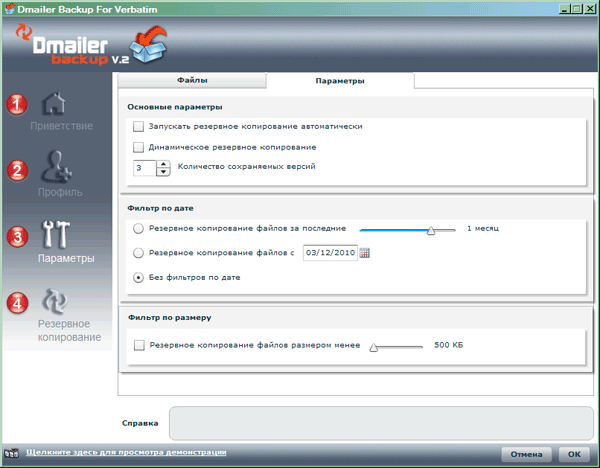Click the red step 4 badge
The height and width of the screenshot is (468, 600).
point(17,303)
